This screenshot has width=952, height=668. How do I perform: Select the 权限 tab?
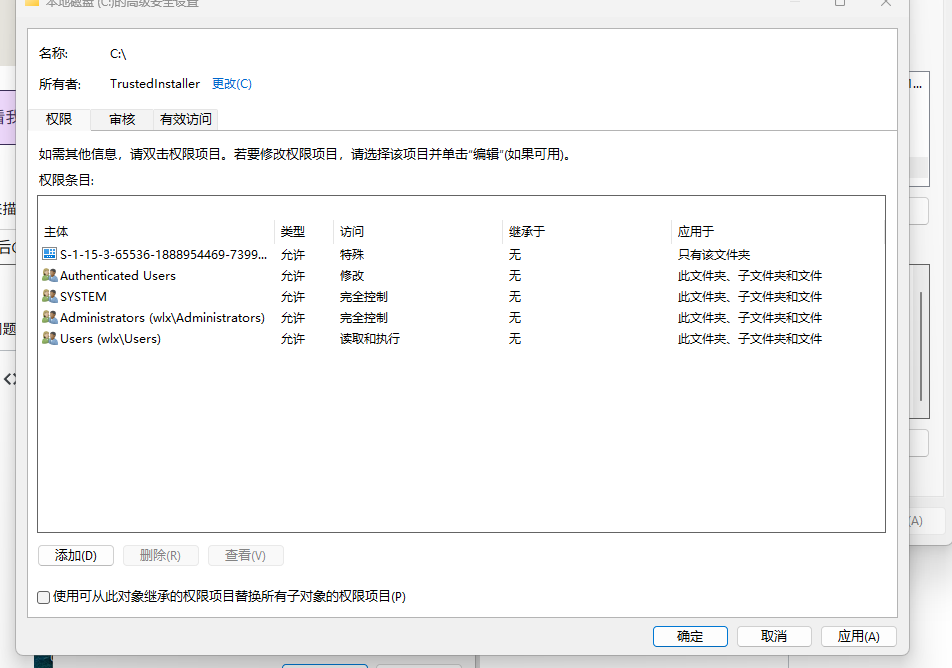click(59, 119)
